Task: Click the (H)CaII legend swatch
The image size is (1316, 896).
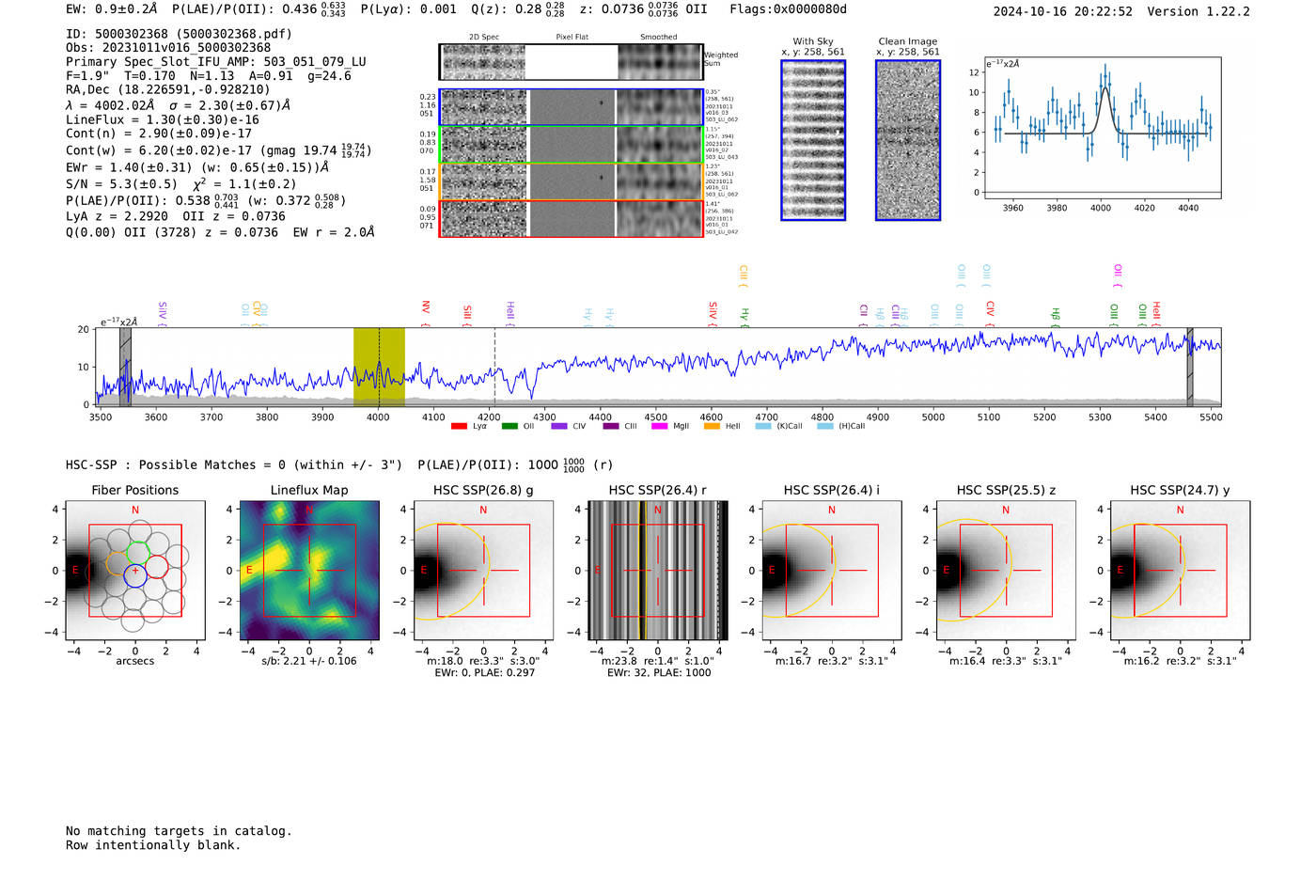Action: pyautogui.click(x=825, y=426)
